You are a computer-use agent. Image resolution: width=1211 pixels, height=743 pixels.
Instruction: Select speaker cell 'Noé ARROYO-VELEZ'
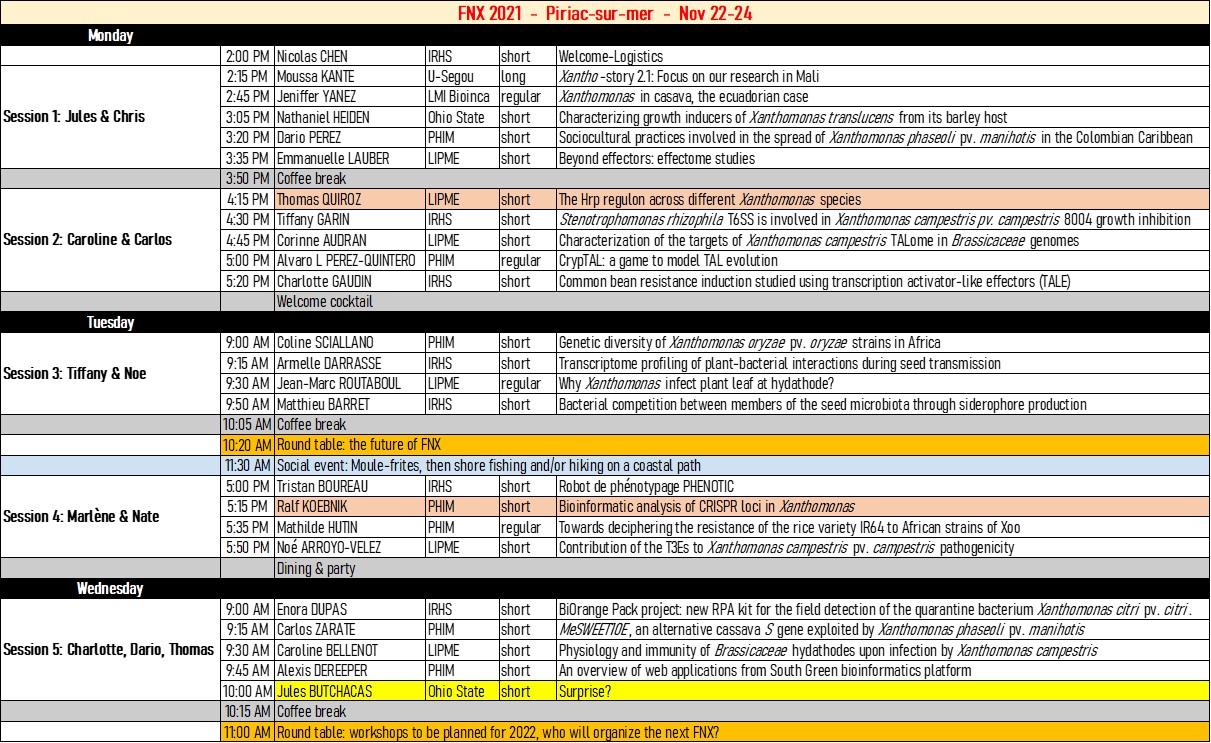(349, 548)
